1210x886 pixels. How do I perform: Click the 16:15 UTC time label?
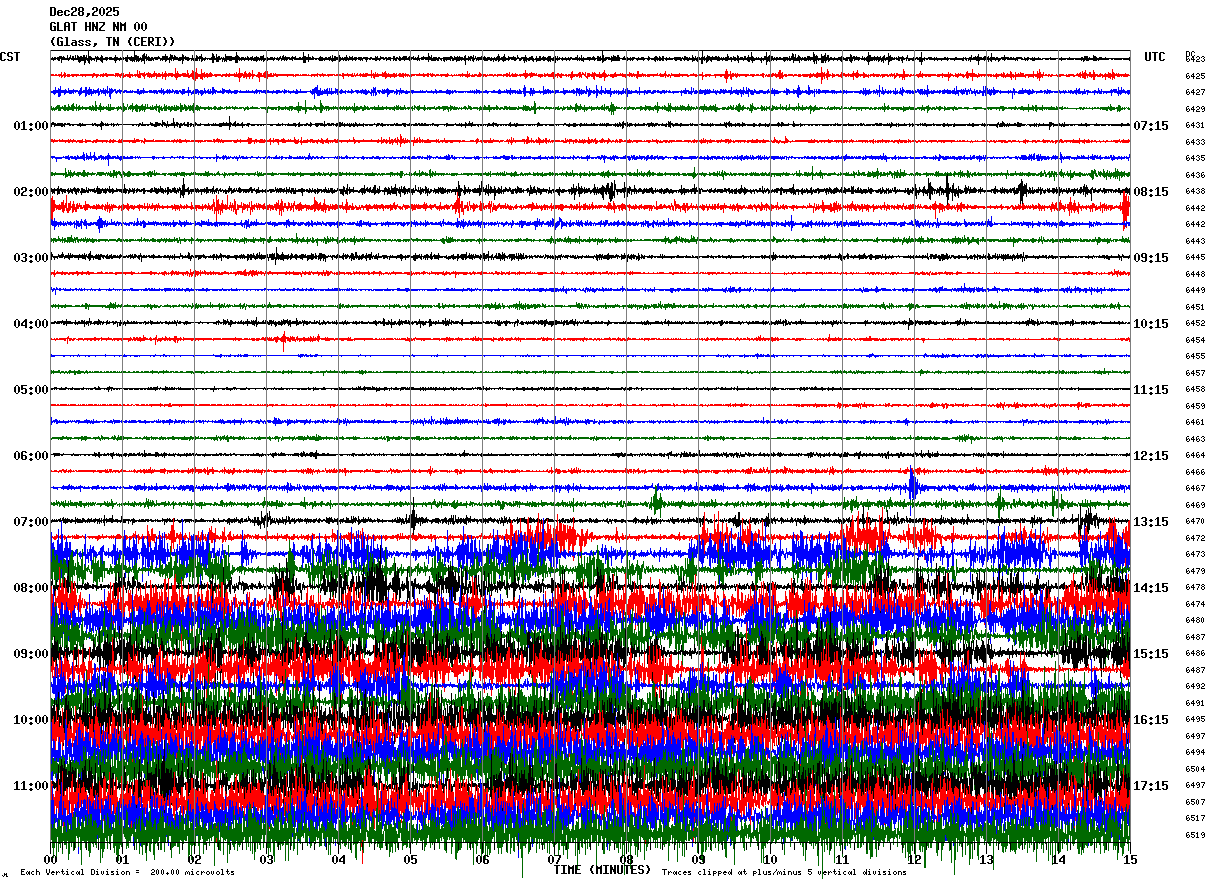(1151, 720)
